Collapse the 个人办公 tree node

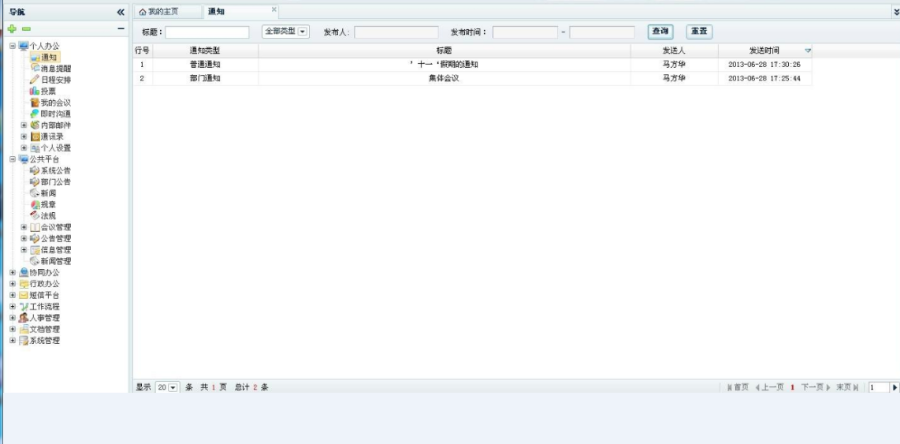13,46
